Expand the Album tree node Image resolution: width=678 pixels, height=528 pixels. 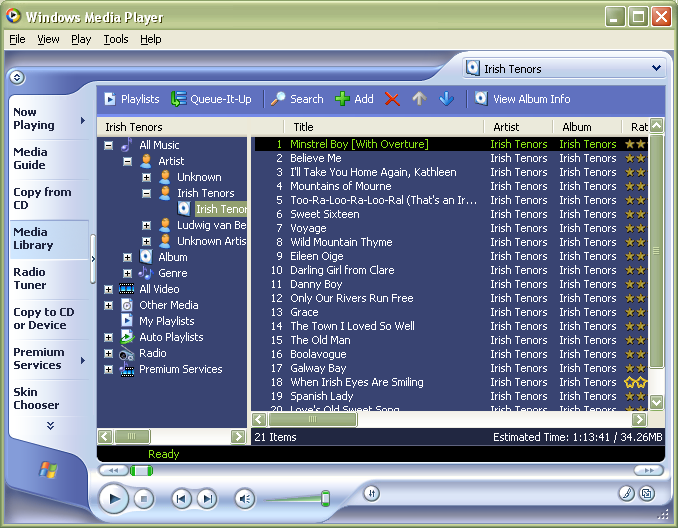127,258
